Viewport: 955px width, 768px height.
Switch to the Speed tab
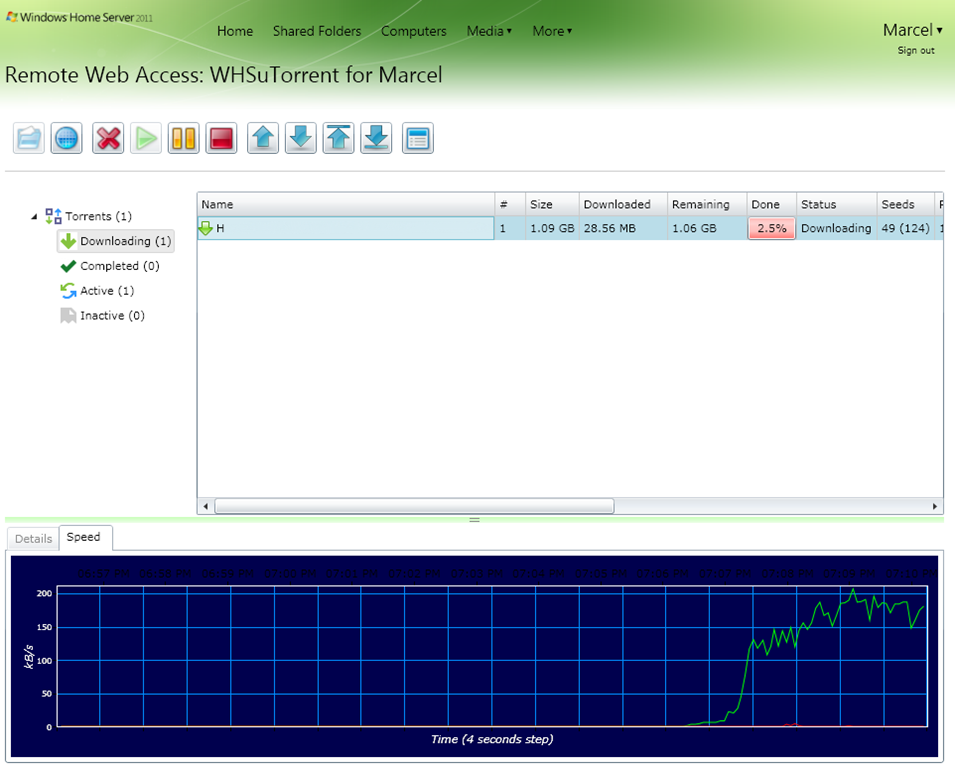(83, 537)
